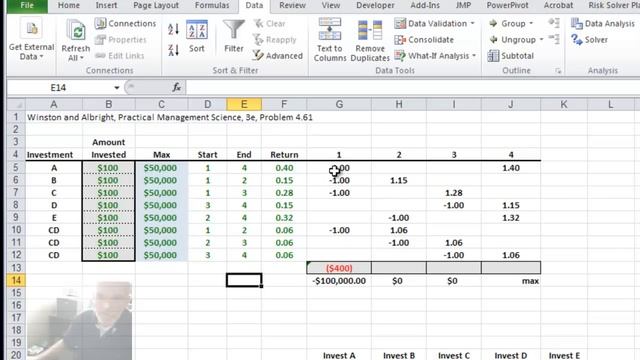Switch to the Insert tab
This screenshot has width=640, height=360.
[106, 5]
